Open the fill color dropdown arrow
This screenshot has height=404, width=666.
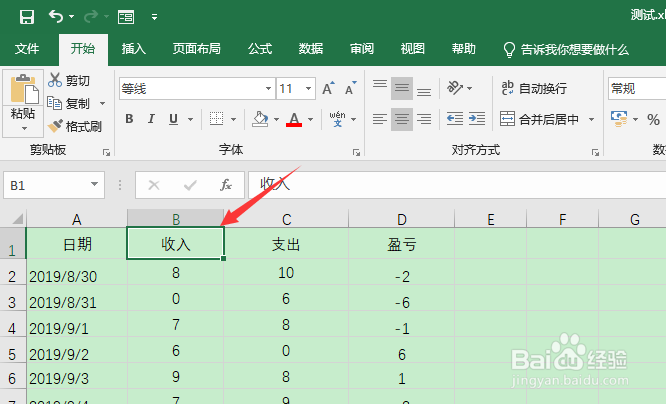pyautogui.click(x=276, y=119)
